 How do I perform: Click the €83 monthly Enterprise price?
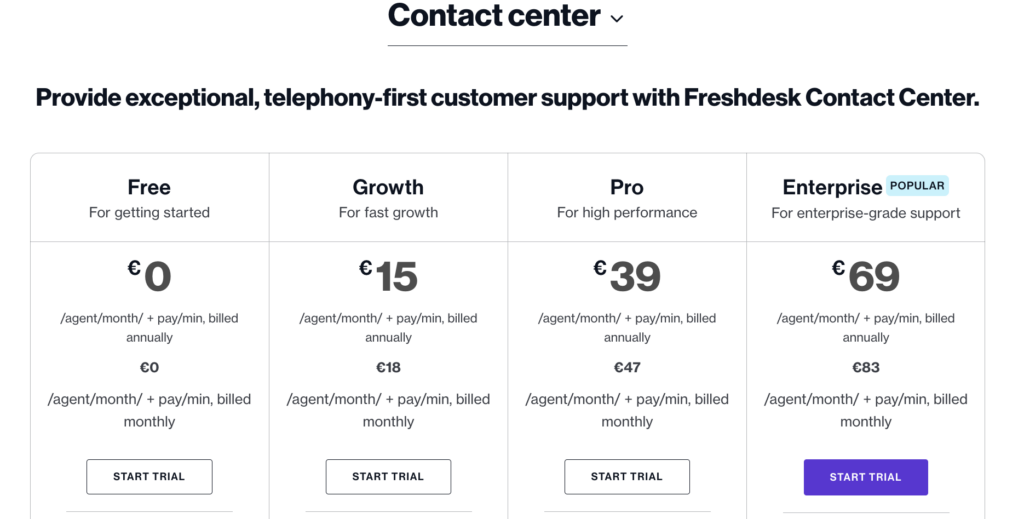(866, 367)
